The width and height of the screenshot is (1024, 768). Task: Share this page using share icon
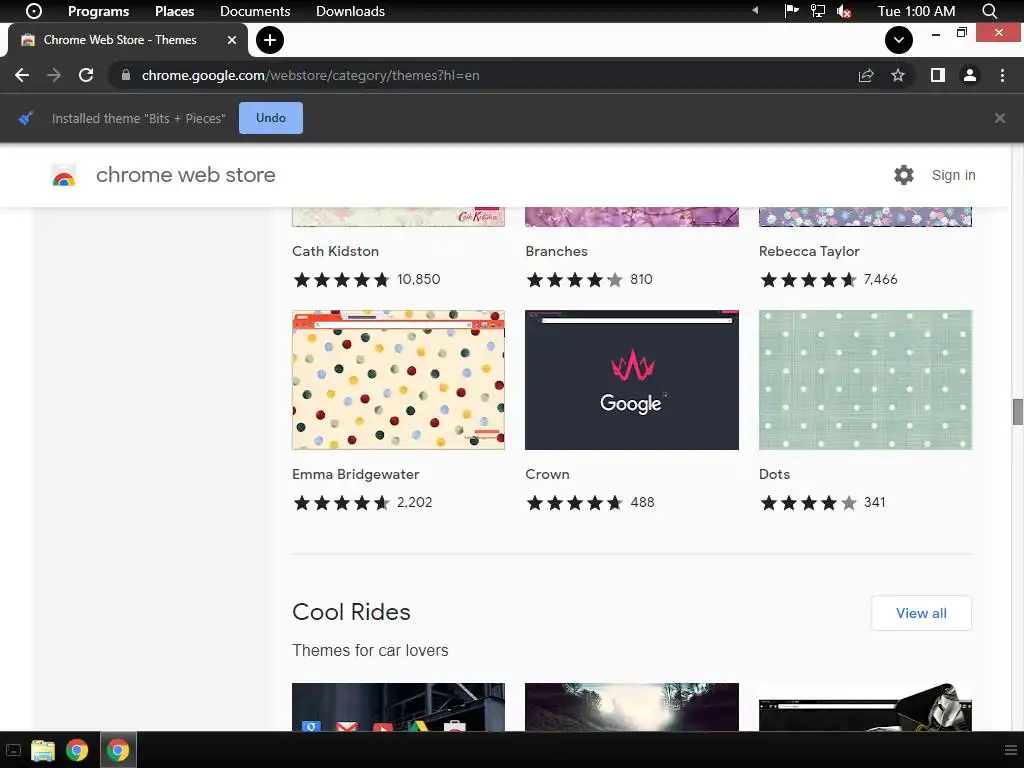pyautogui.click(x=866, y=75)
